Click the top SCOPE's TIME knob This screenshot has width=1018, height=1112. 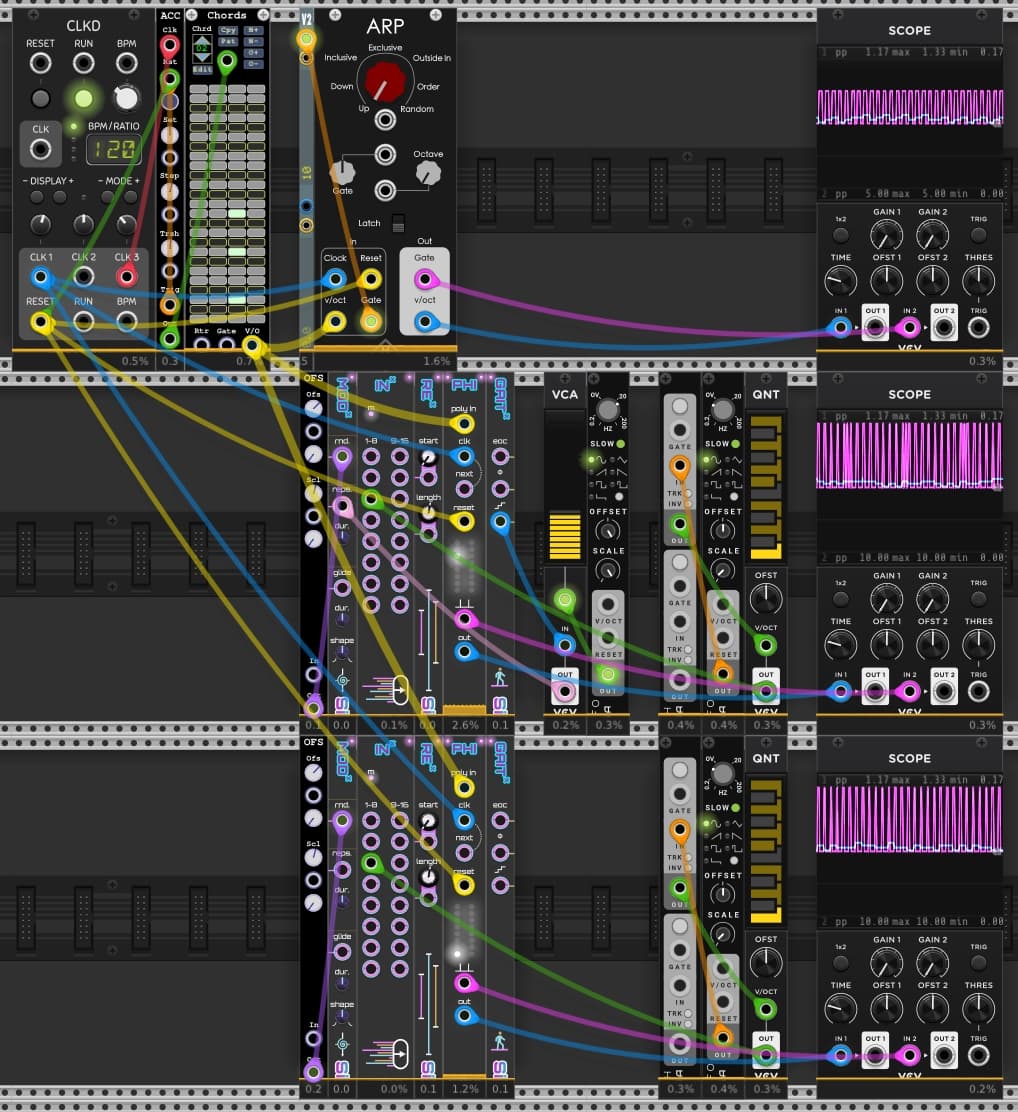(x=840, y=281)
